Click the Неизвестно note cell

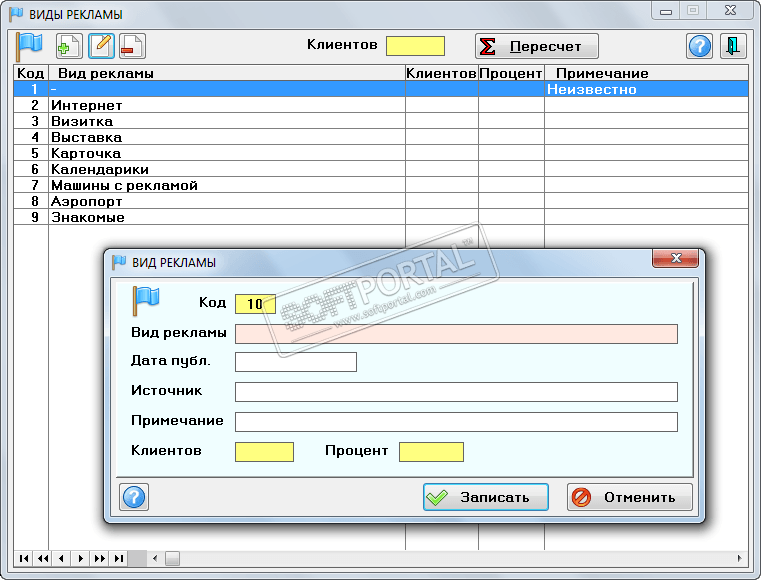point(646,89)
